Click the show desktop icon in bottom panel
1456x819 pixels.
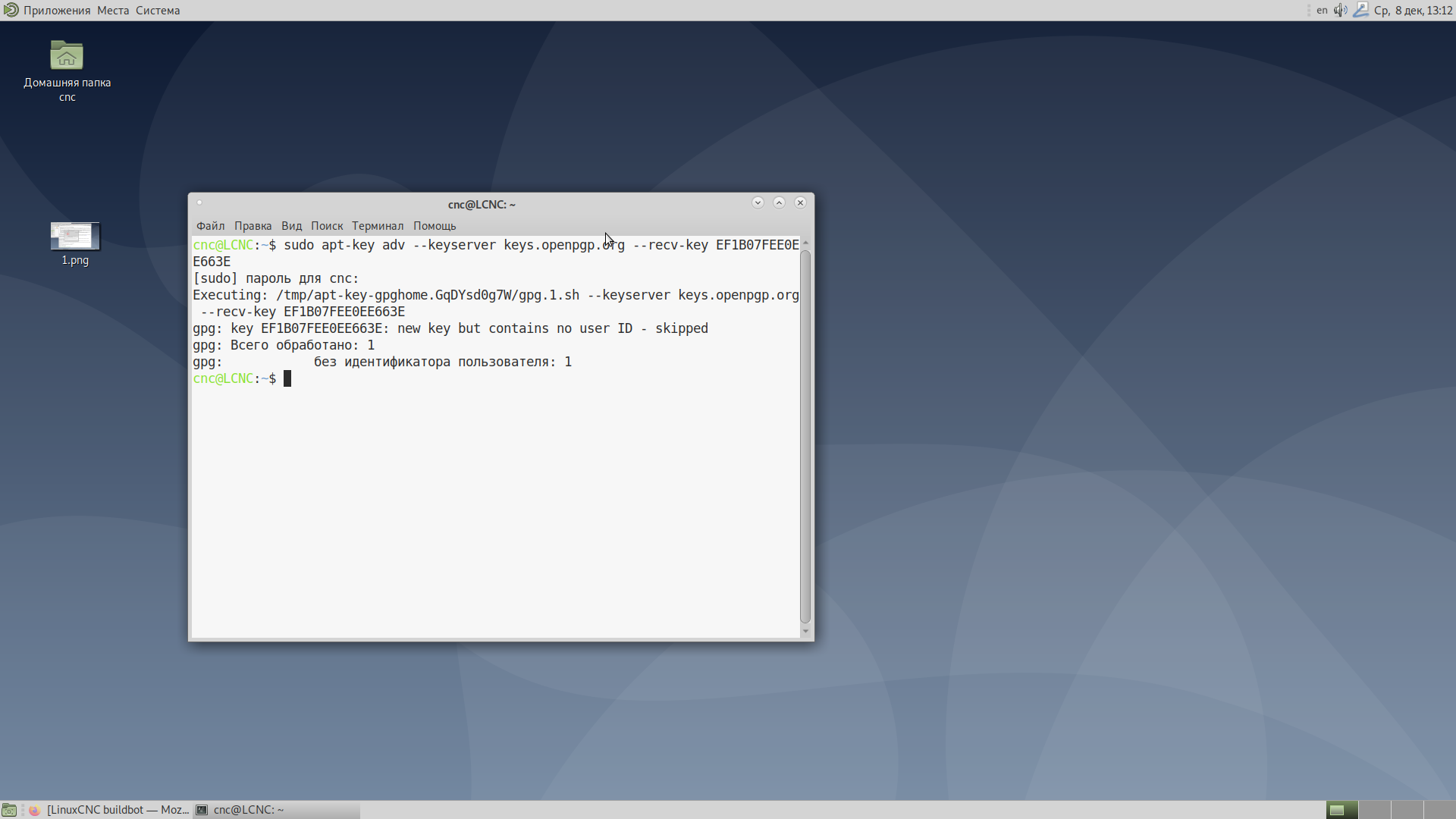pyautogui.click(x=9, y=810)
